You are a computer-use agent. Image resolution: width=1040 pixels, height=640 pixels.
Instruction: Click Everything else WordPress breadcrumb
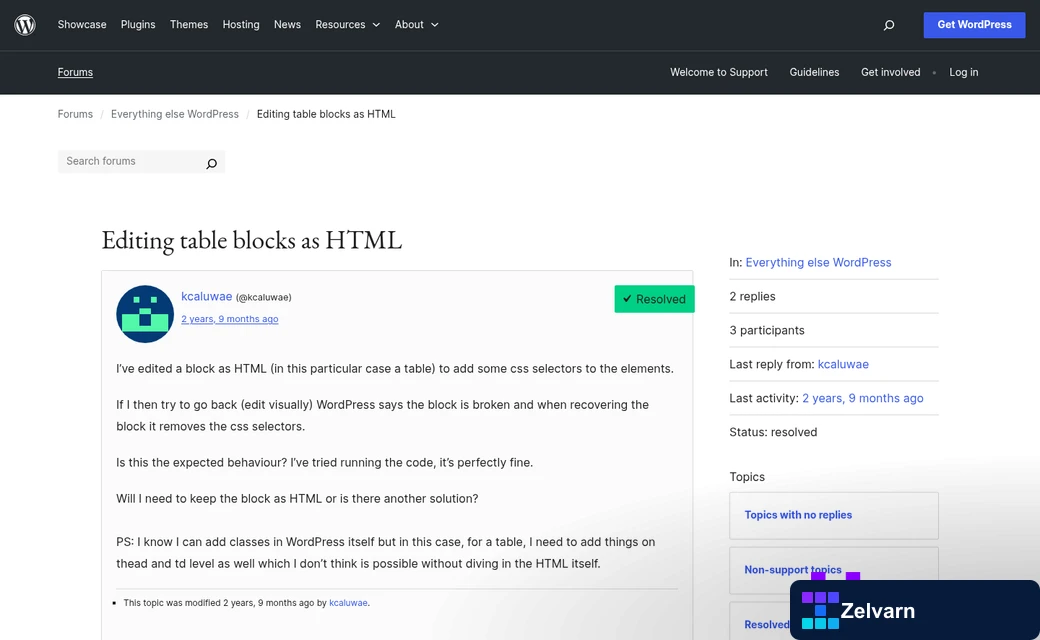point(174,114)
